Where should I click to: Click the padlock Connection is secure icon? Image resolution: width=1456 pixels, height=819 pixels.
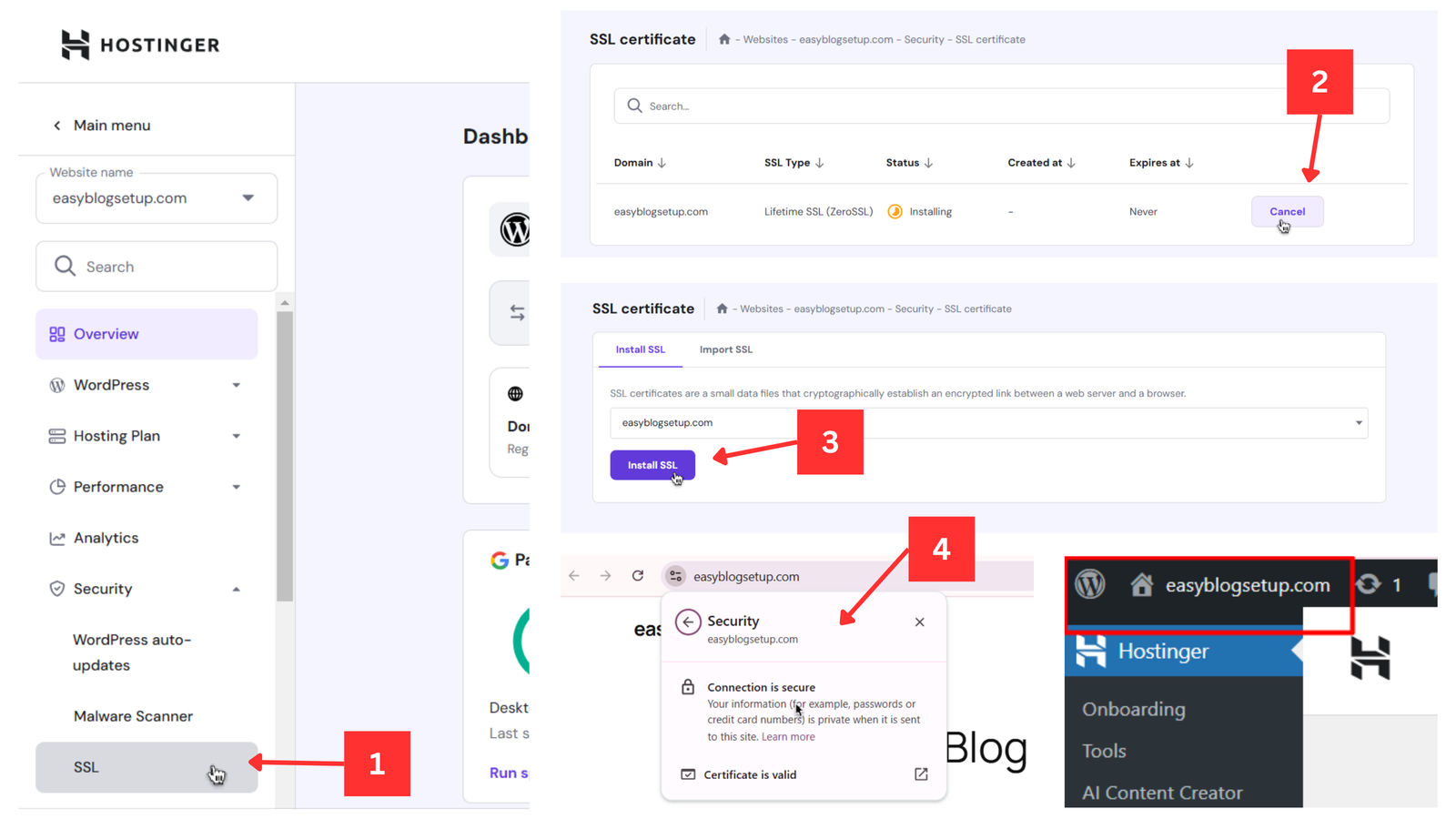[x=688, y=687]
